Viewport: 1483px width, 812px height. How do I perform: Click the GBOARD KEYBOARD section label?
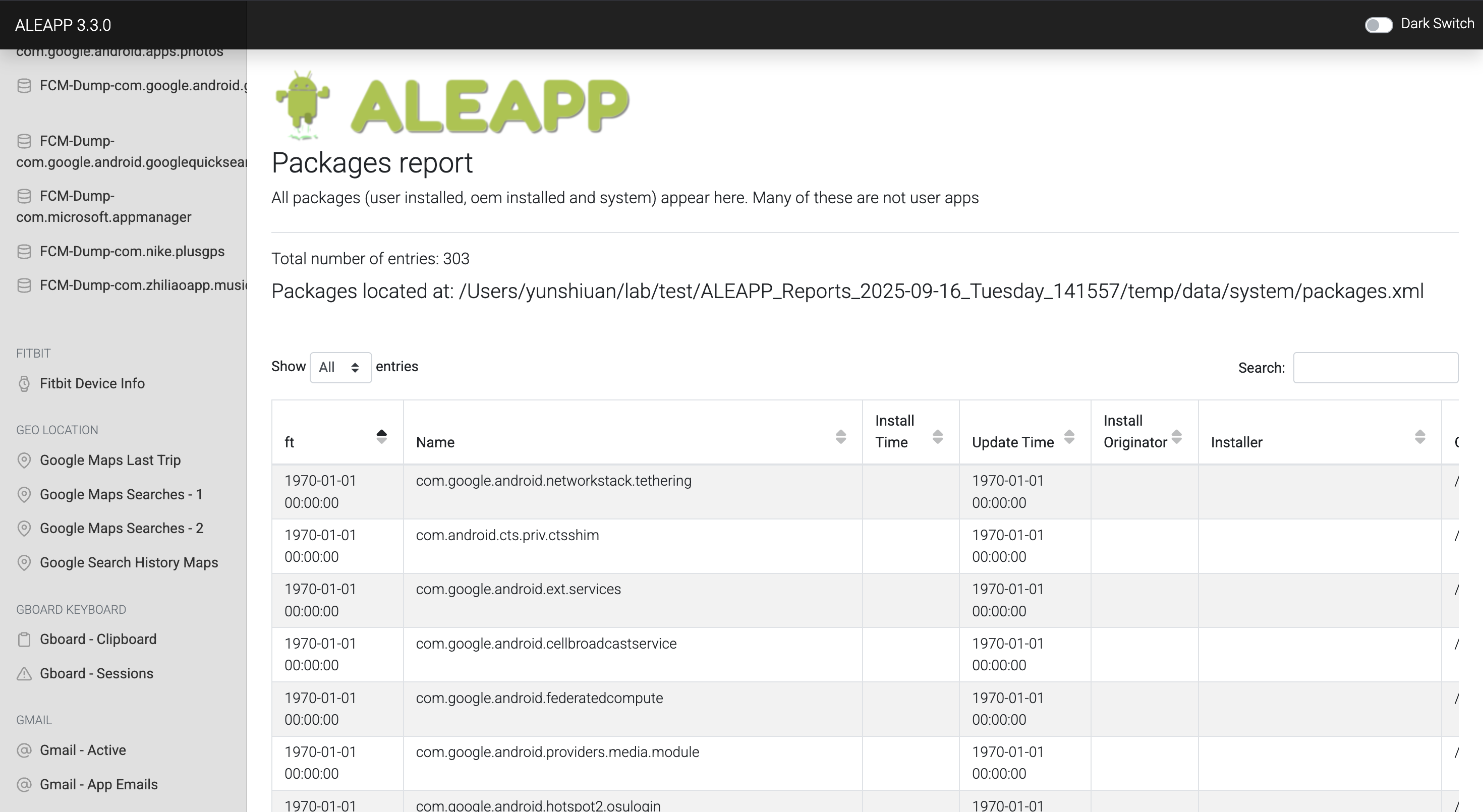pos(71,609)
